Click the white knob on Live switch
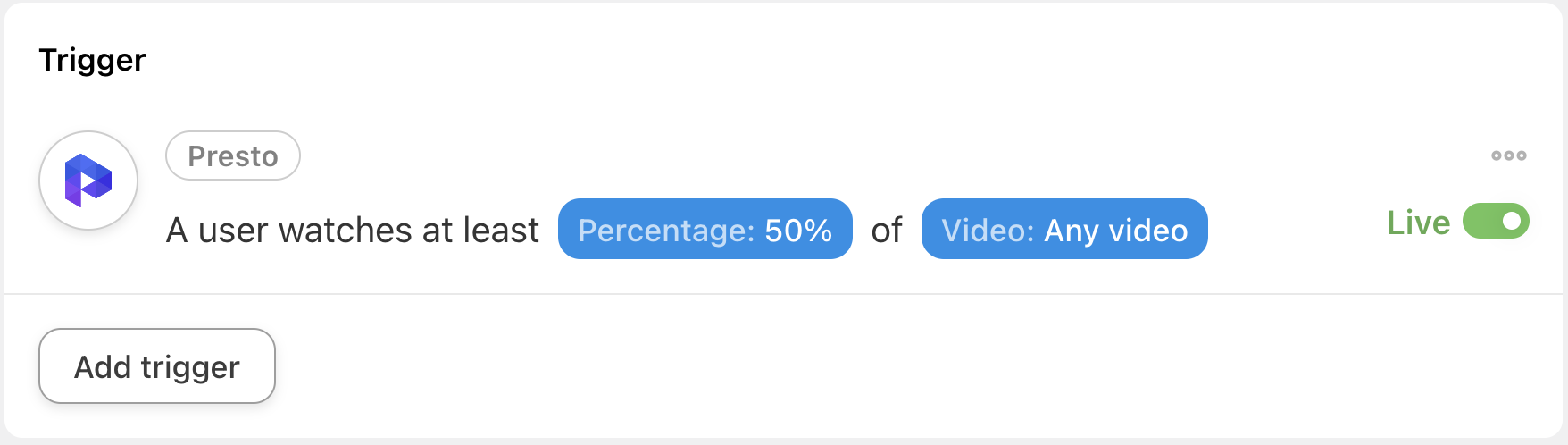The height and width of the screenshot is (445, 1568). (1512, 221)
